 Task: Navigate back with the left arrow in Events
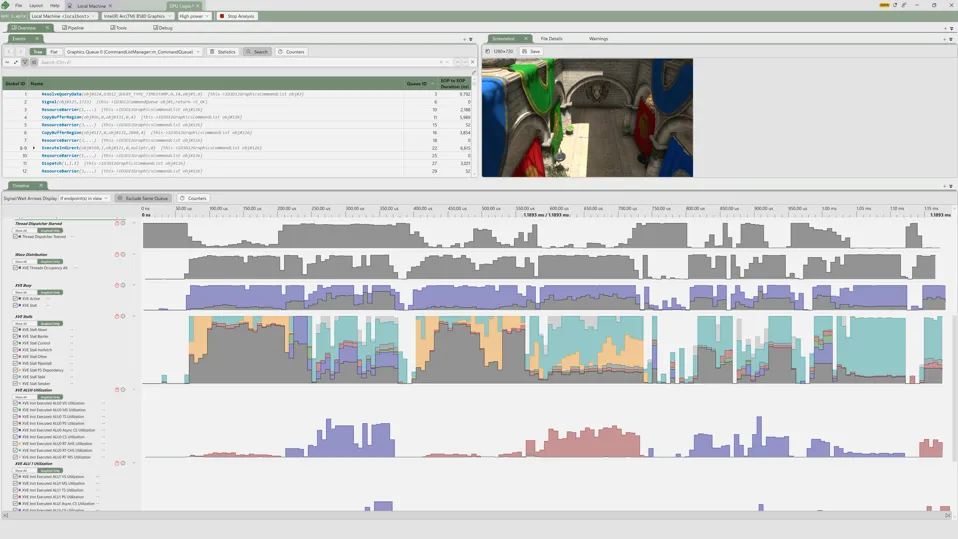point(10,52)
